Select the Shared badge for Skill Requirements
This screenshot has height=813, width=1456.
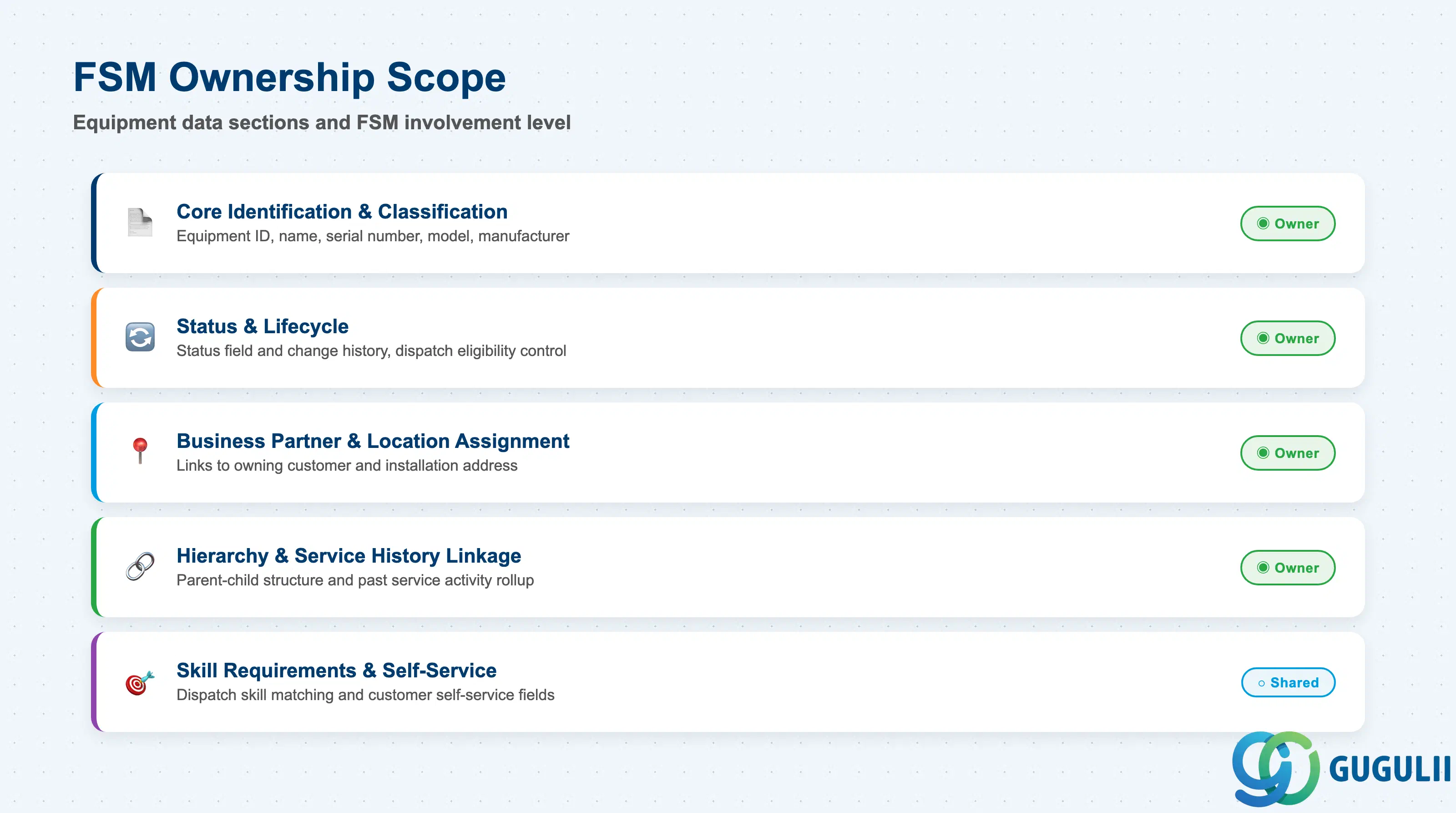[x=1288, y=683]
